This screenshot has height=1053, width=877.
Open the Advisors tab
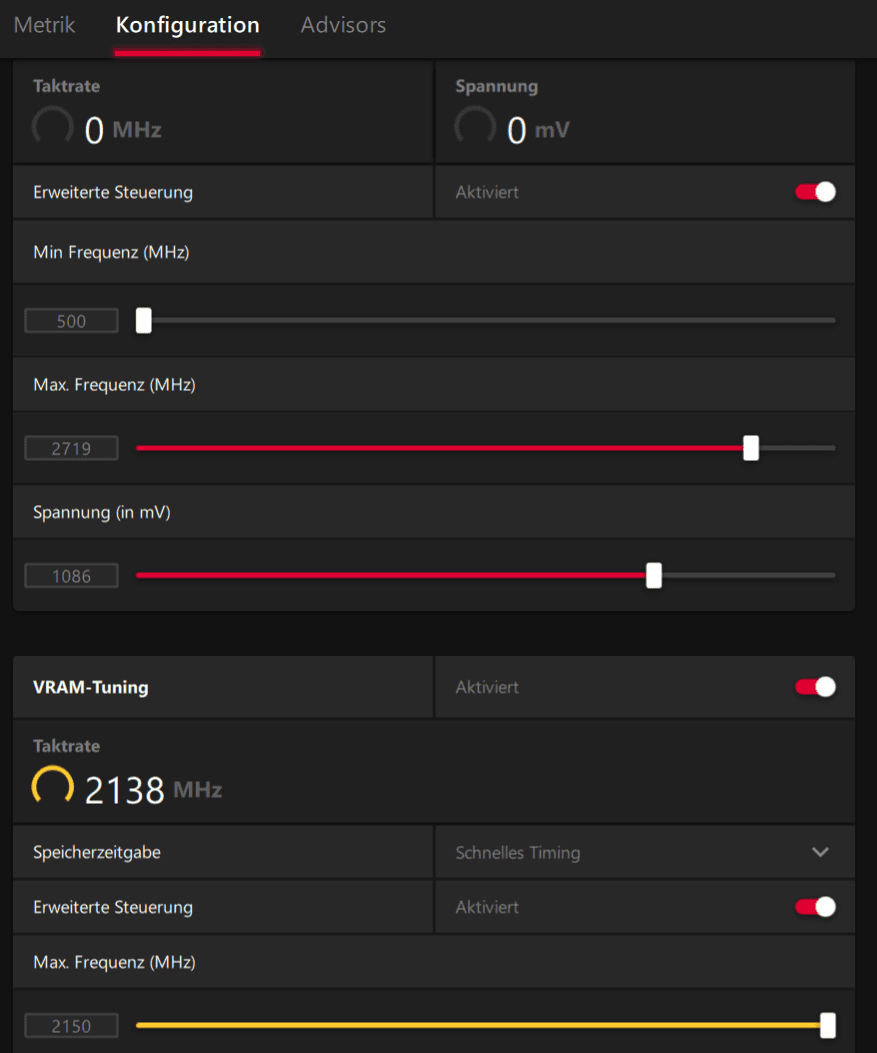tap(343, 25)
